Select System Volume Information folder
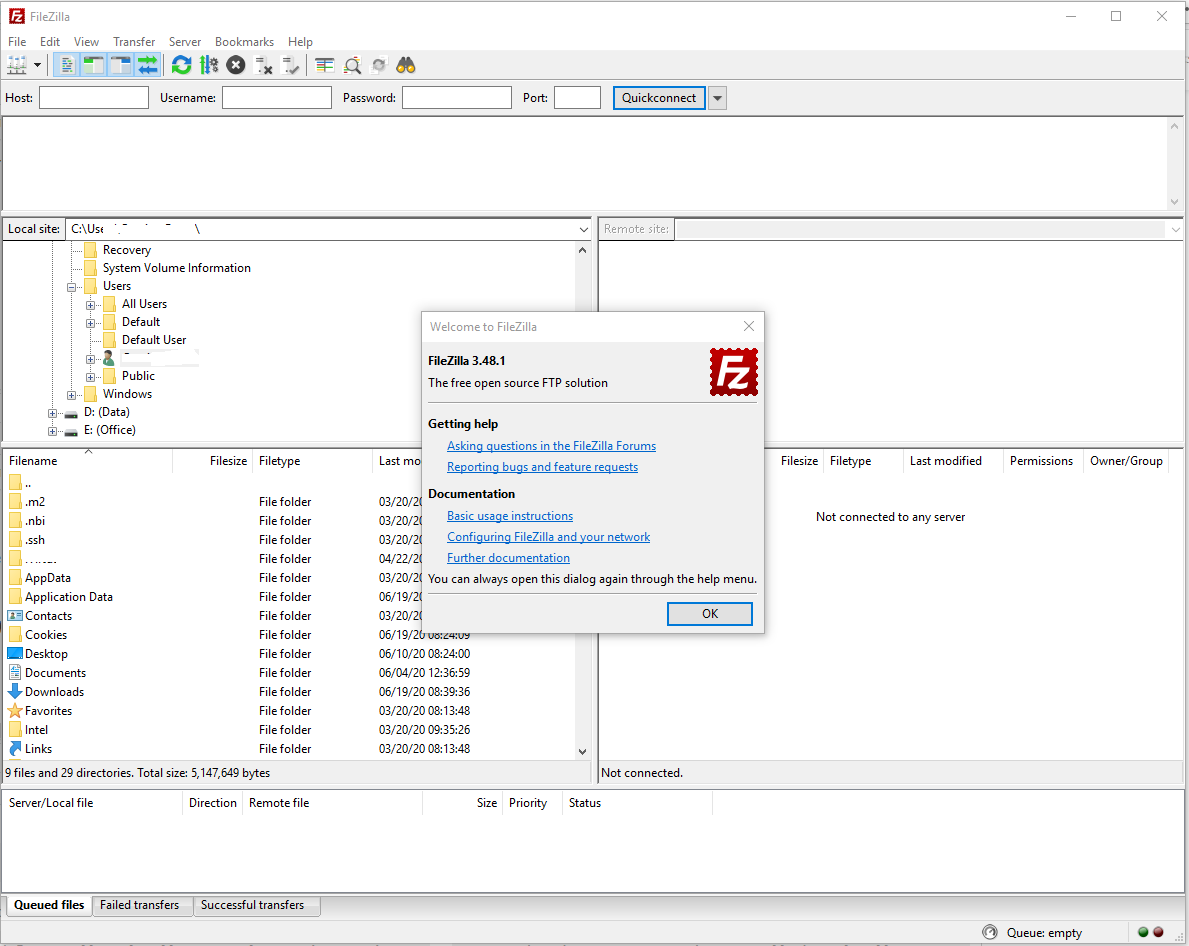The height and width of the screenshot is (946, 1189). pyautogui.click(x=177, y=268)
